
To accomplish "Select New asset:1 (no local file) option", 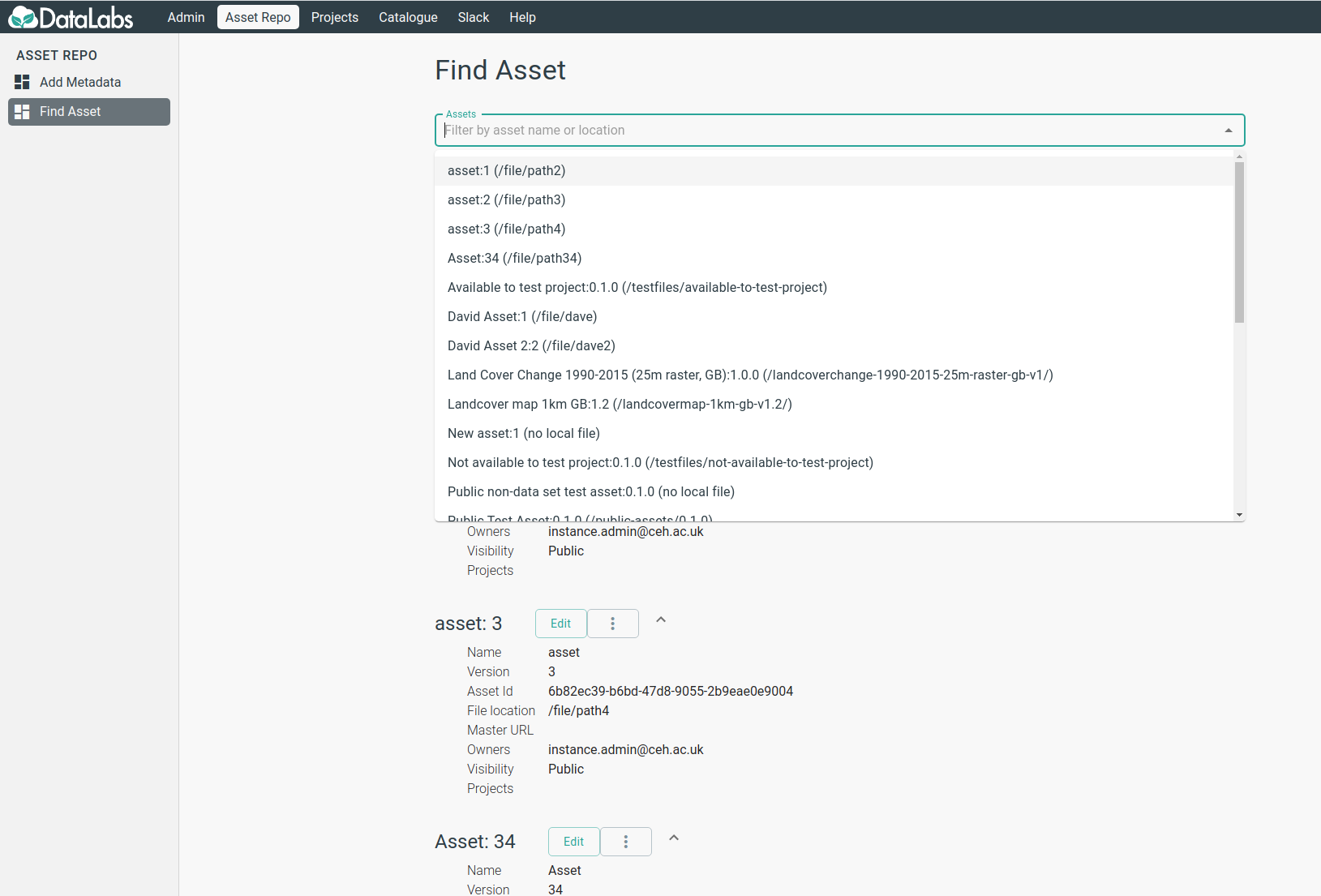I will click(834, 434).
